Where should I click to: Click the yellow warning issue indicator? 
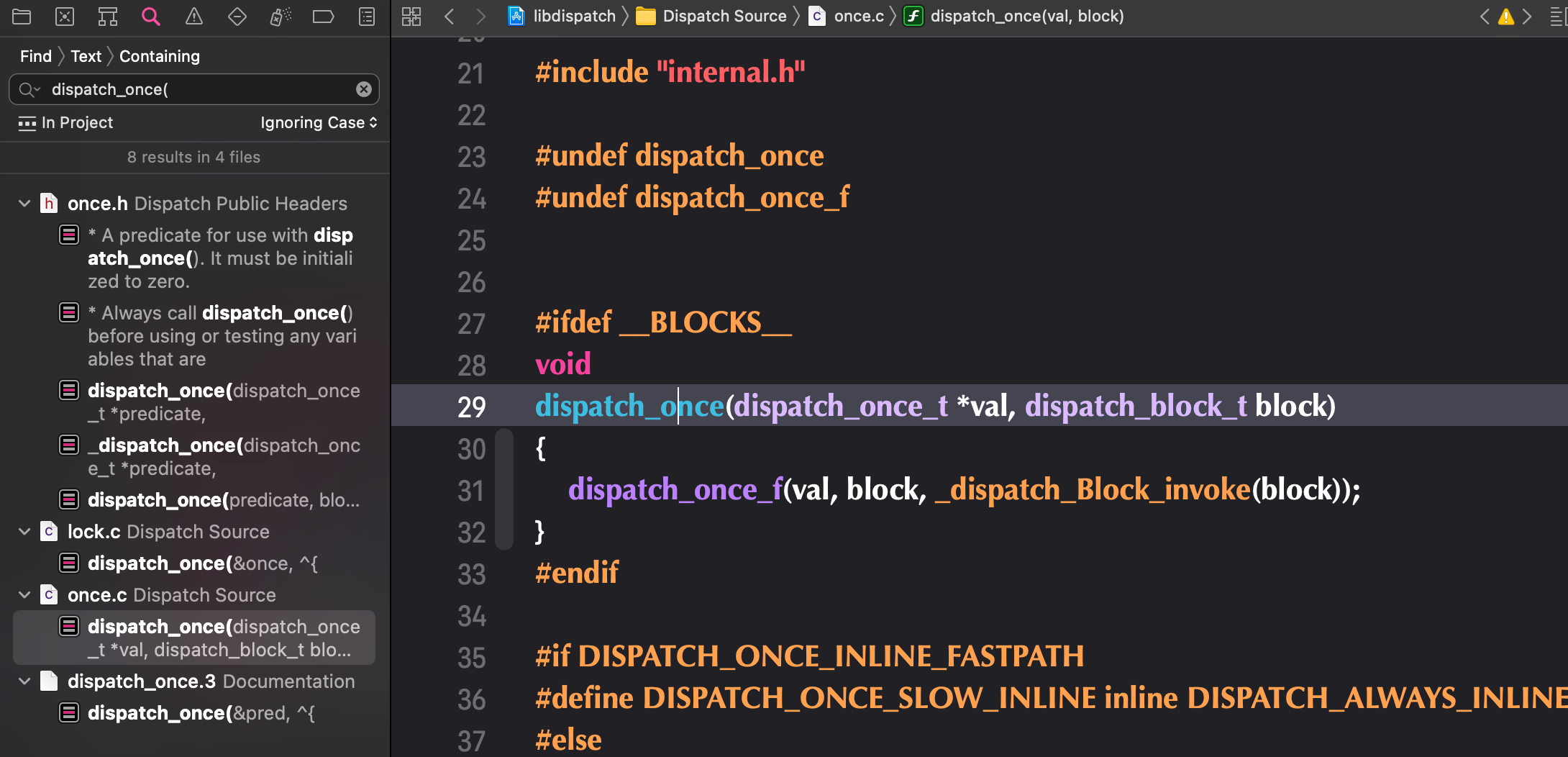click(x=1505, y=17)
